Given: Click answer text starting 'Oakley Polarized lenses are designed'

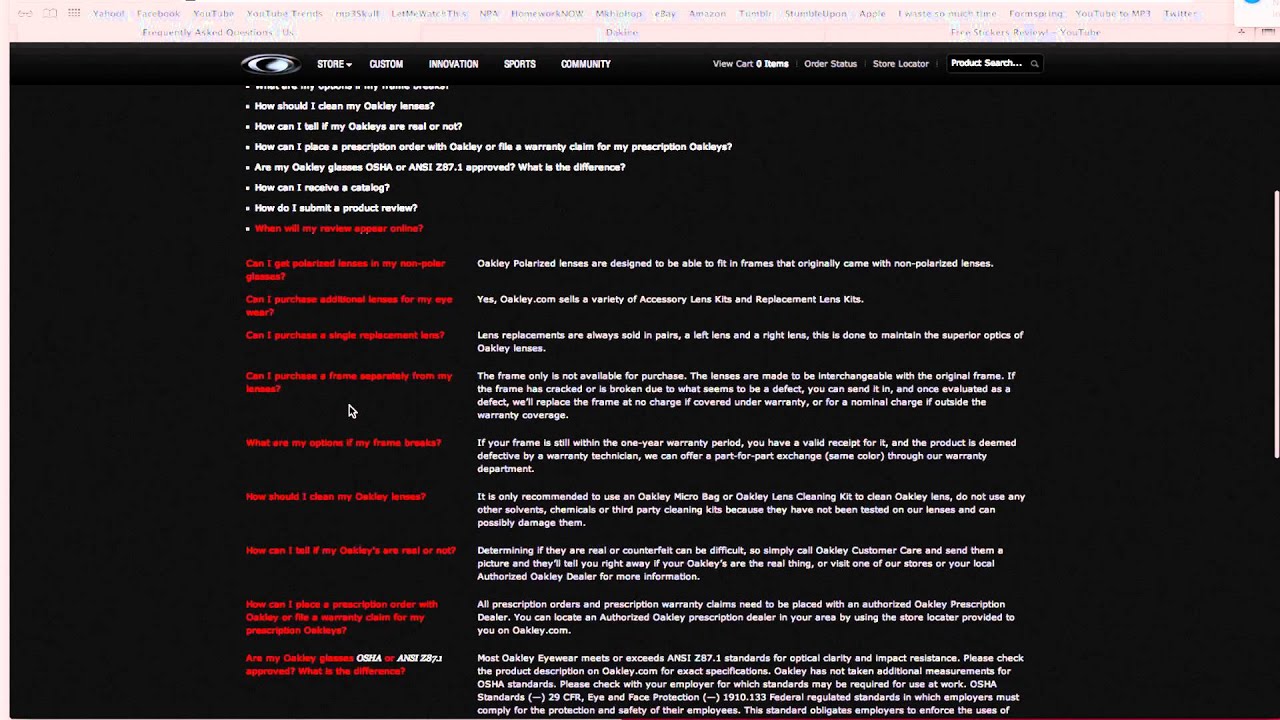Looking at the screenshot, I should point(735,264).
